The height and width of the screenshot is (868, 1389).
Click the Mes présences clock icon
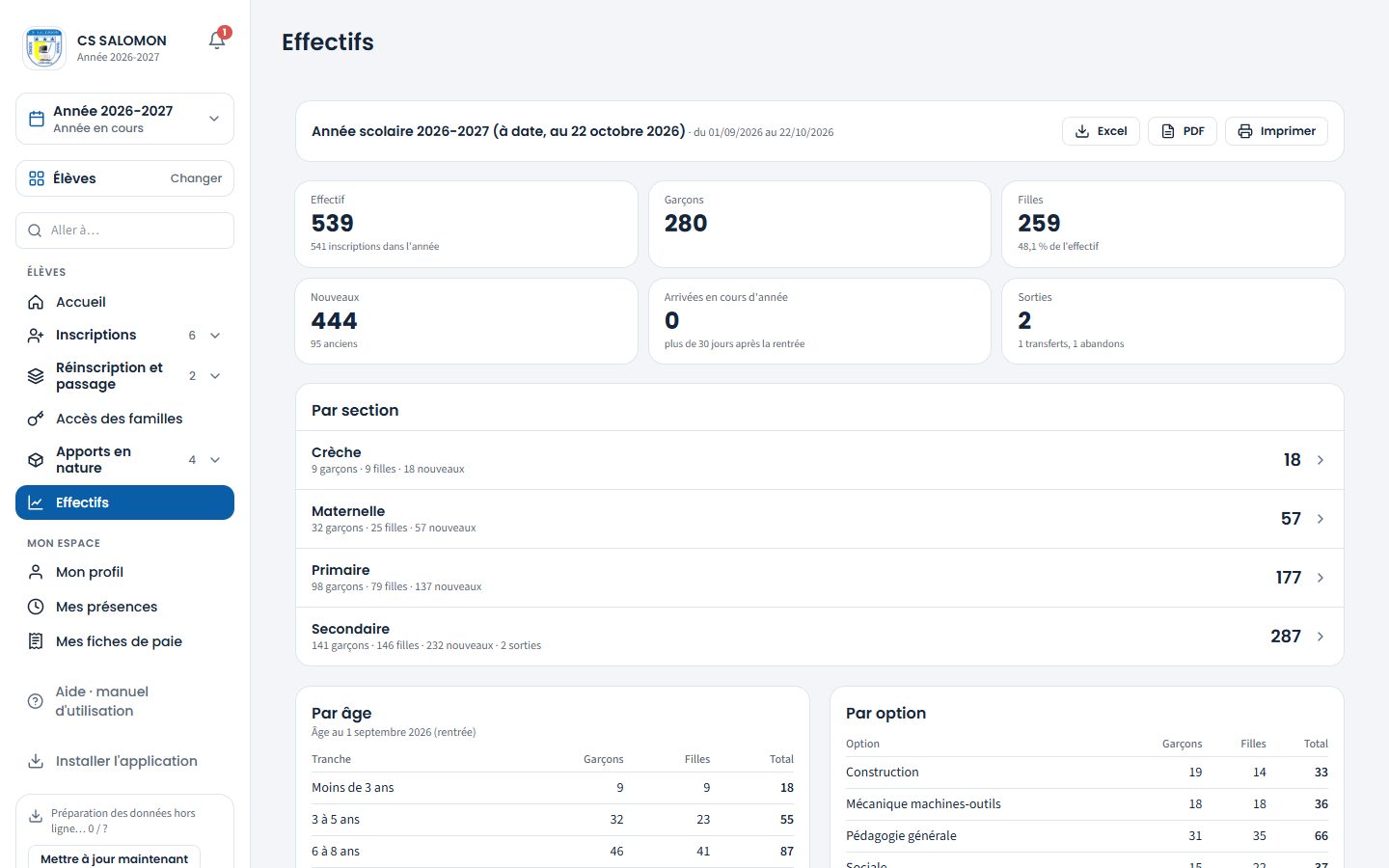click(x=36, y=607)
